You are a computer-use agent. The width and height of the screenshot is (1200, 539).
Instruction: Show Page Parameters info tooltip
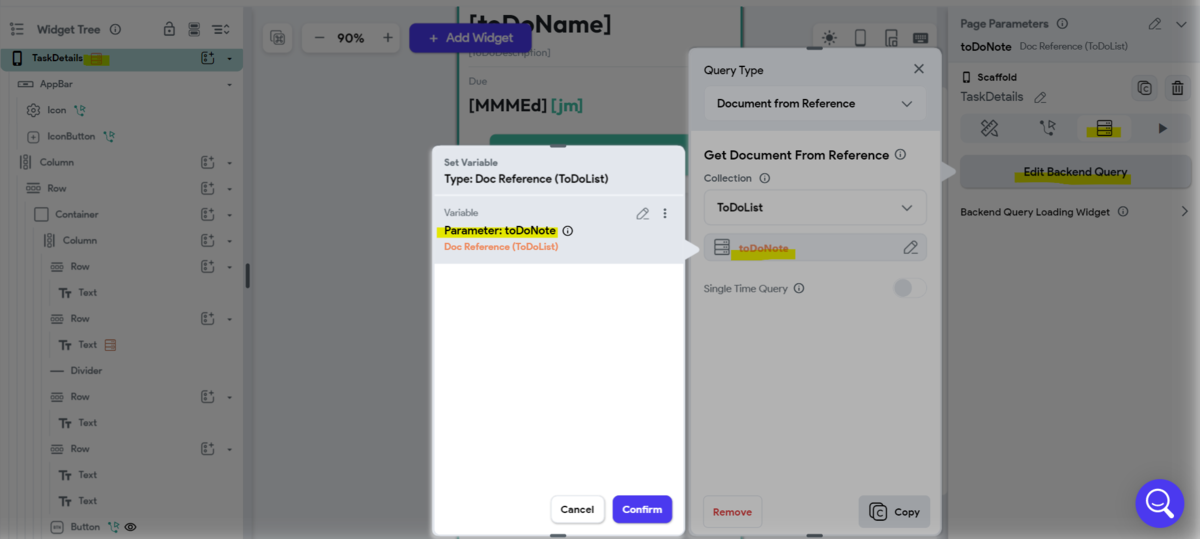click(x=1062, y=24)
